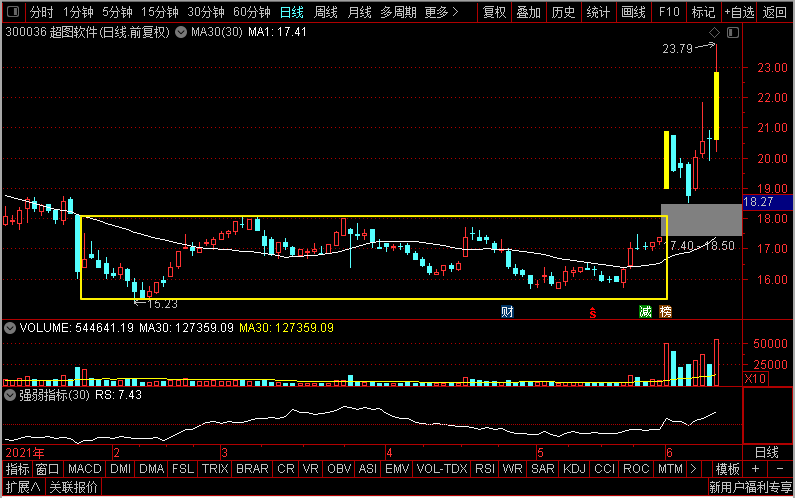Expand the 强弱指标 indicator dropdown arrow
This screenshot has width=795, height=498.
(x=9, y=395)
